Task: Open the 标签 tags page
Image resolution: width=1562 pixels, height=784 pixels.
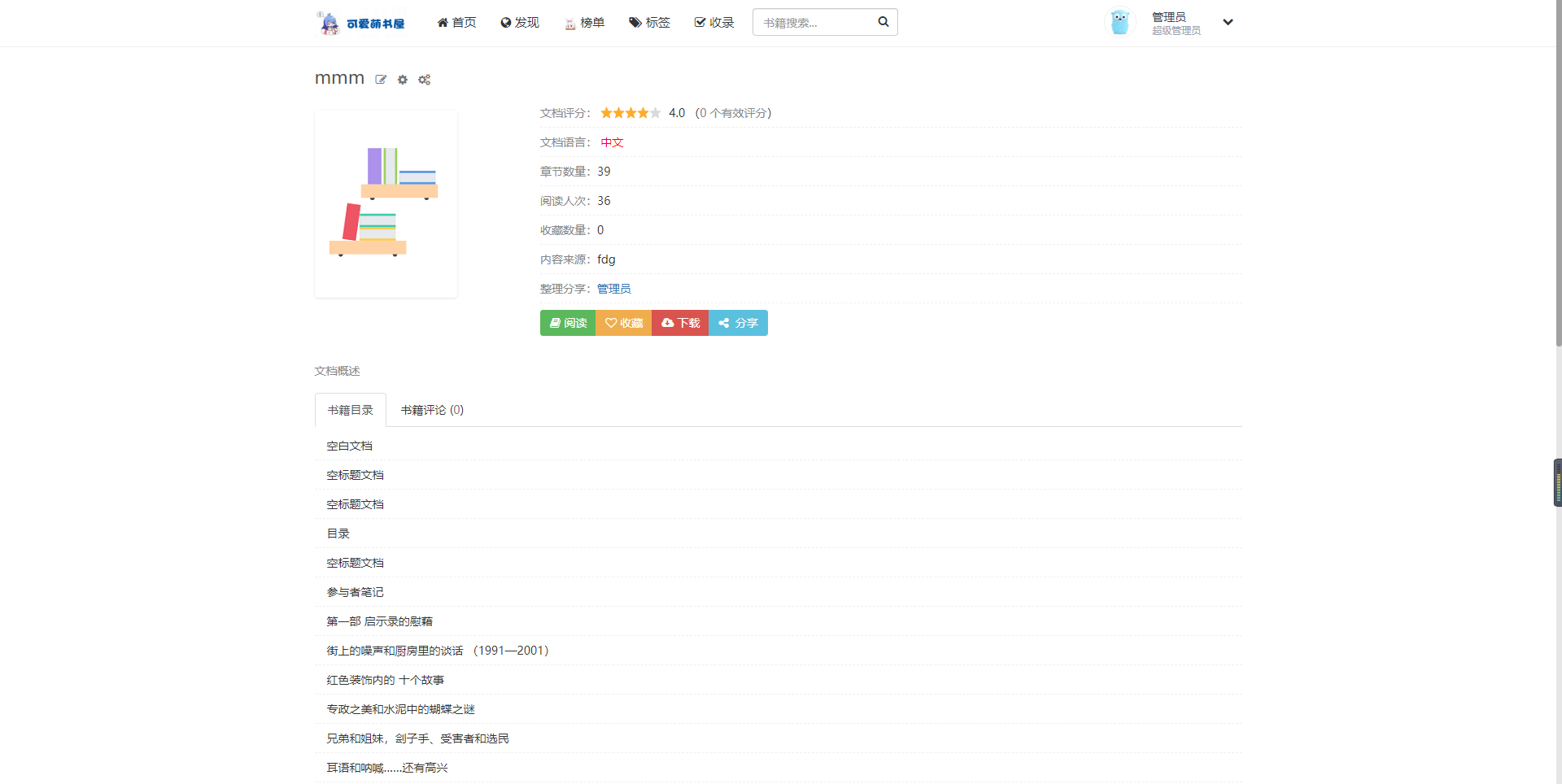Action: pos(649,23)
